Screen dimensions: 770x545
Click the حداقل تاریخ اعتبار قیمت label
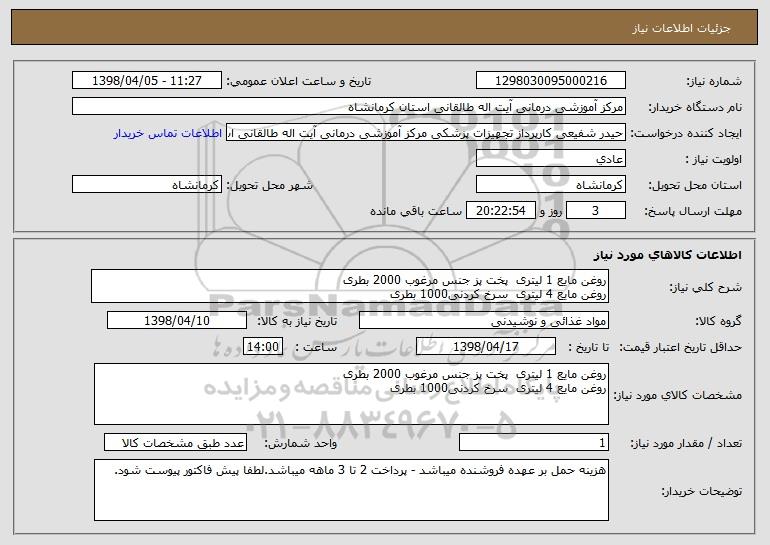tap(680, 348)
